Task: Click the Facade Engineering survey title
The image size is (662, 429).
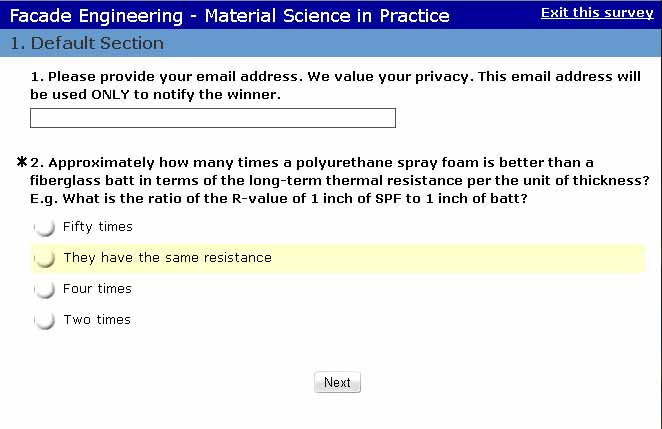Action: (229, 15)
